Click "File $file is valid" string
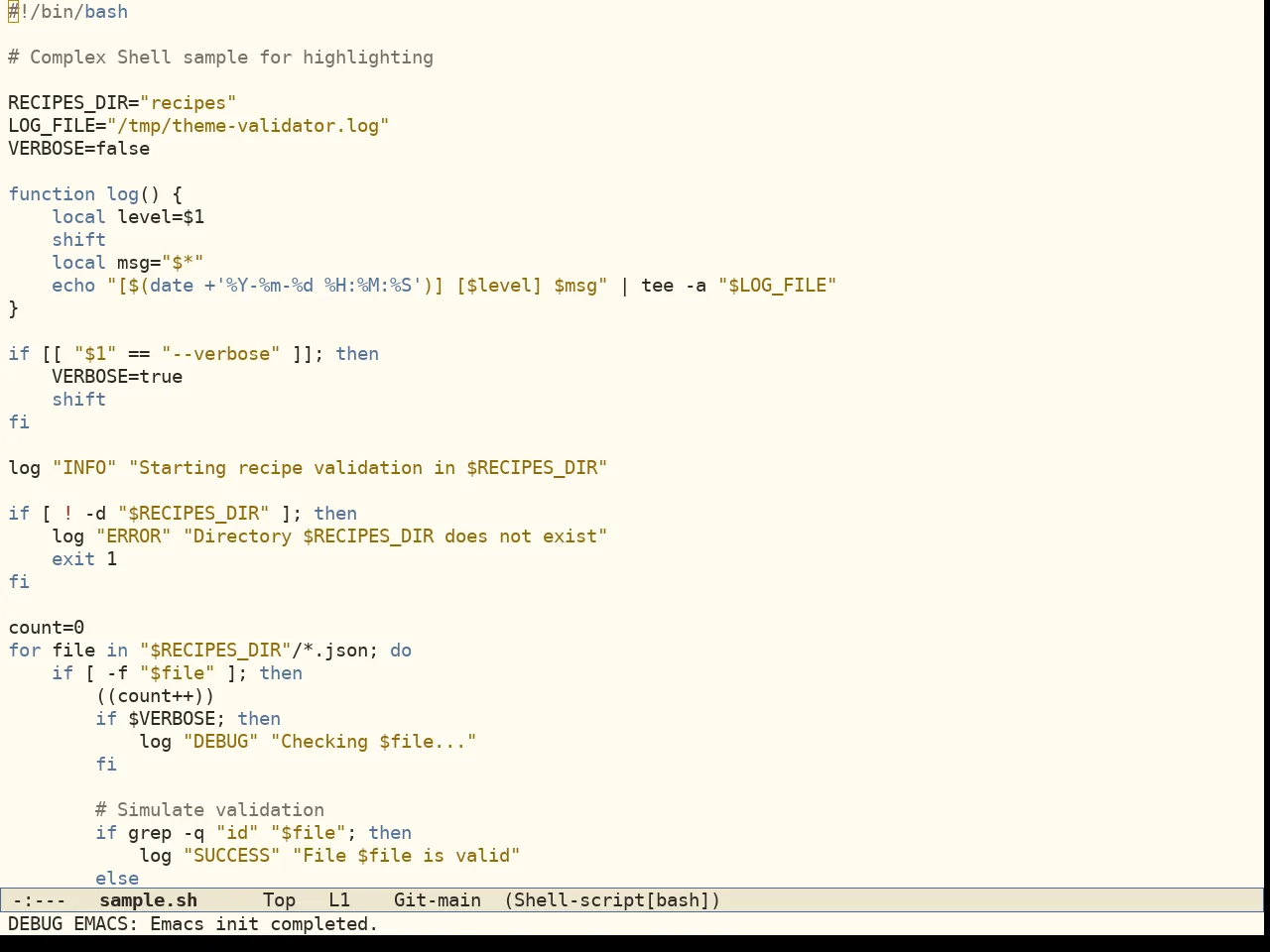1270x952 pixels. pos(406,856)
